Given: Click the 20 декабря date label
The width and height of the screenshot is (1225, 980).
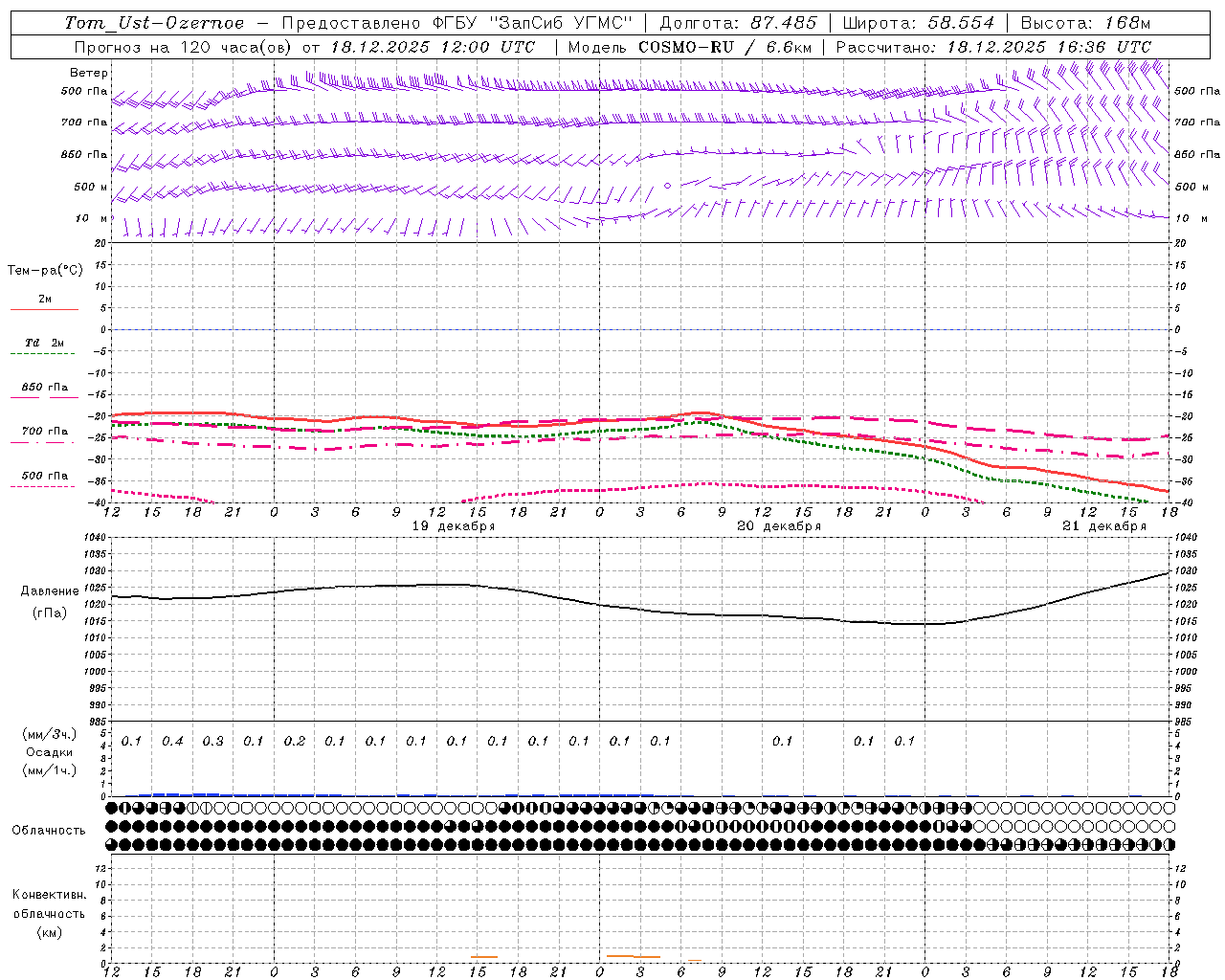Looking at the screenshot, I should pyautogui.click(x=779, y=526).
